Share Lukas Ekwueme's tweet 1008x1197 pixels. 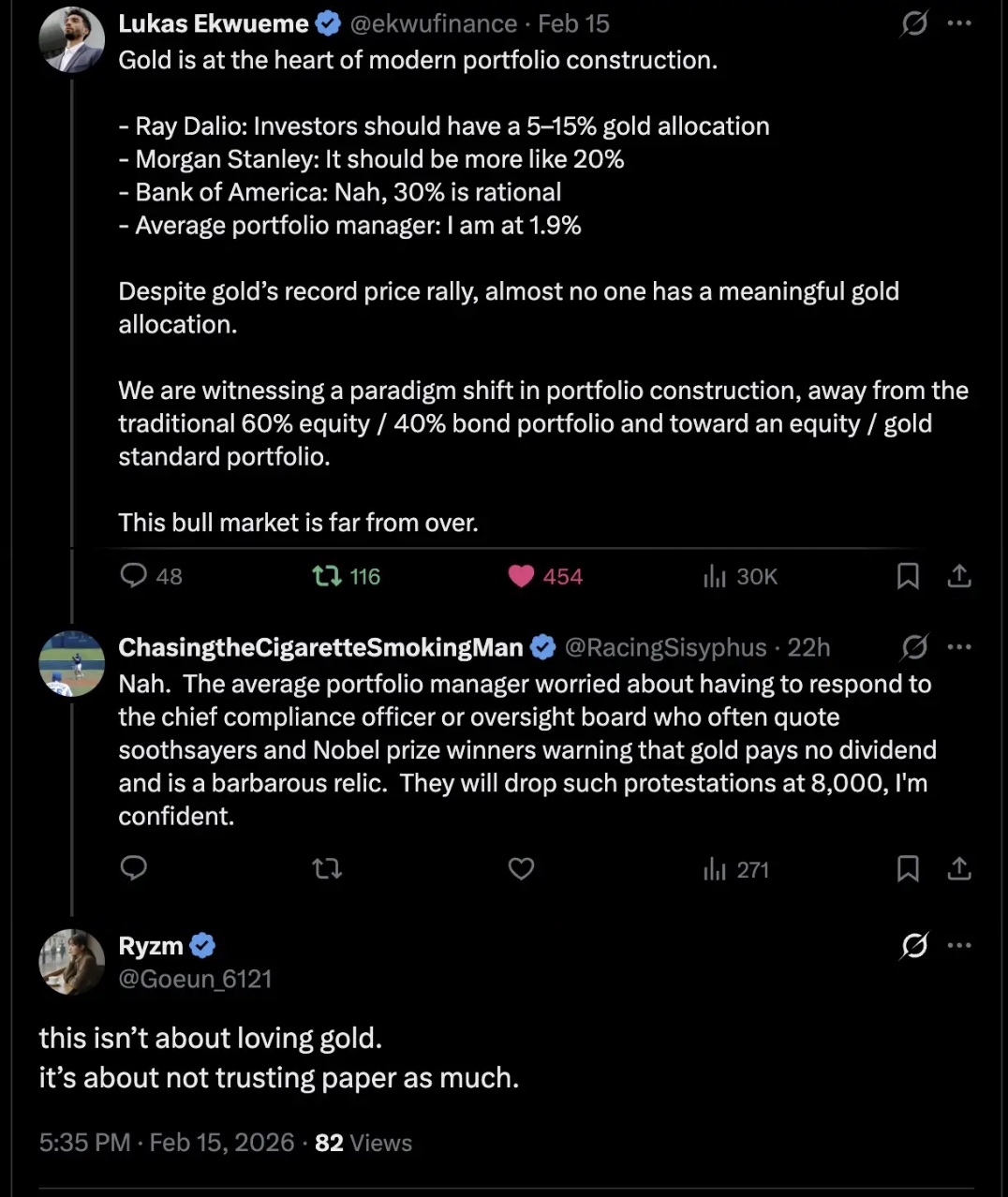(959, 576)
